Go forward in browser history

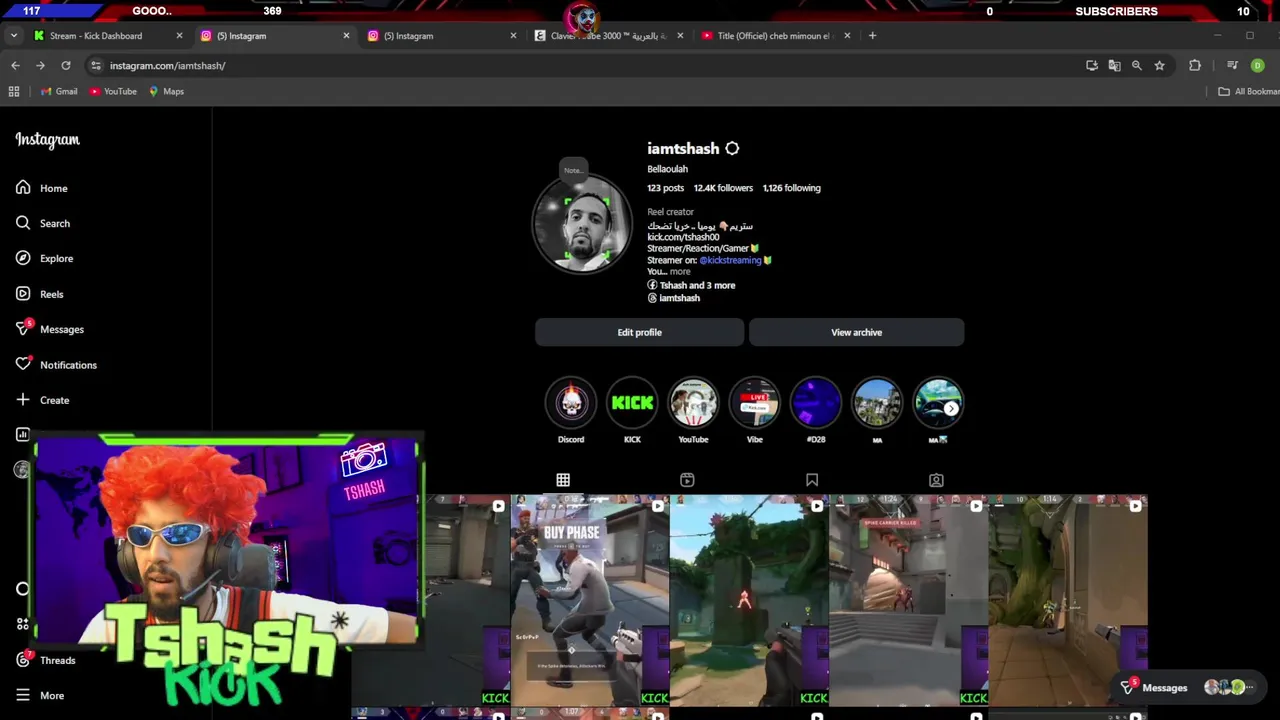tap(40, 65)
